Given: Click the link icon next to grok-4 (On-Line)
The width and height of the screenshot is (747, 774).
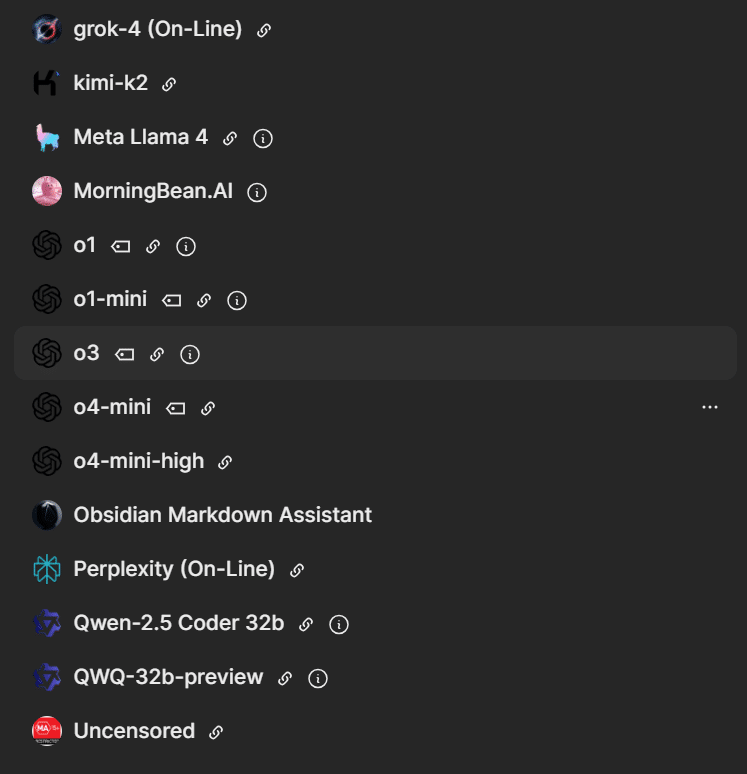Looking at the screenshot, I should [x=264, y=30].
